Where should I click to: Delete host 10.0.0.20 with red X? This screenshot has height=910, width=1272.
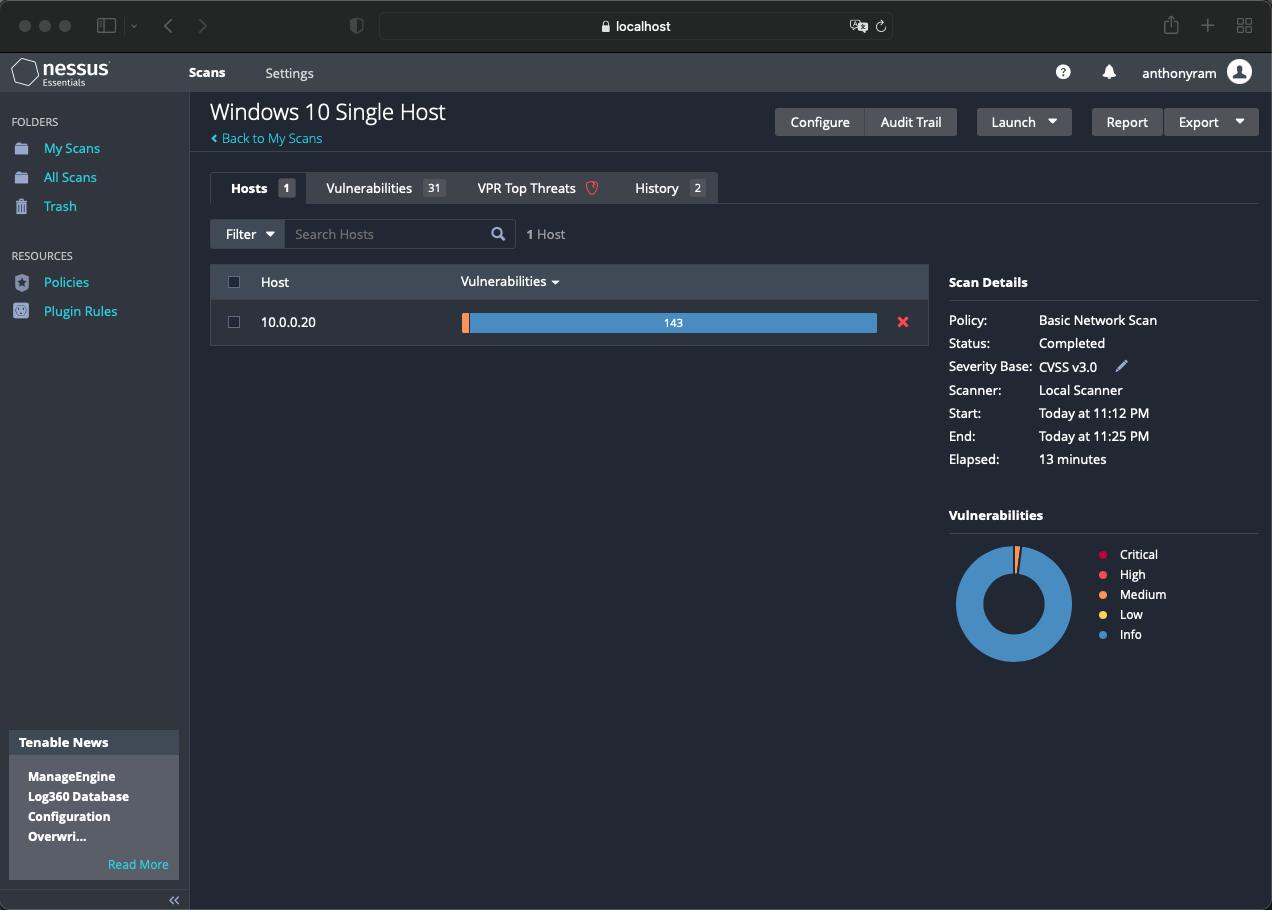point(903,322)
